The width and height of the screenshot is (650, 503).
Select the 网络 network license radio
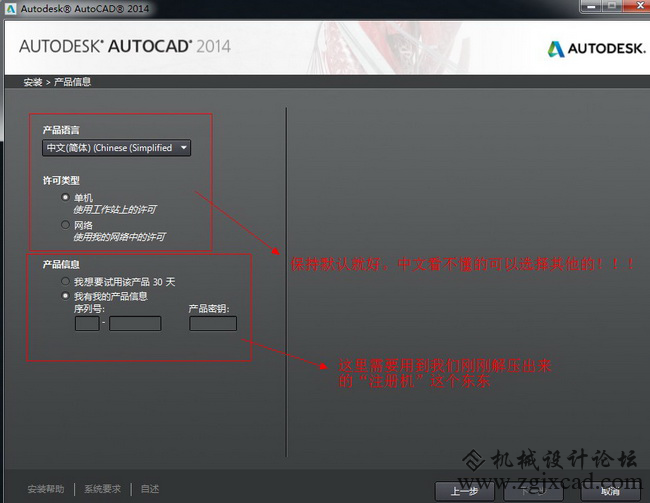65,225
